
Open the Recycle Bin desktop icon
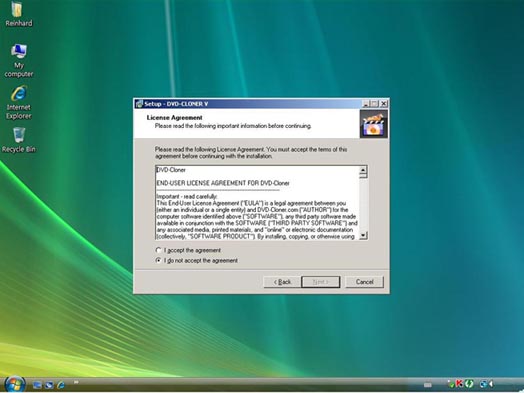(18, 140)
